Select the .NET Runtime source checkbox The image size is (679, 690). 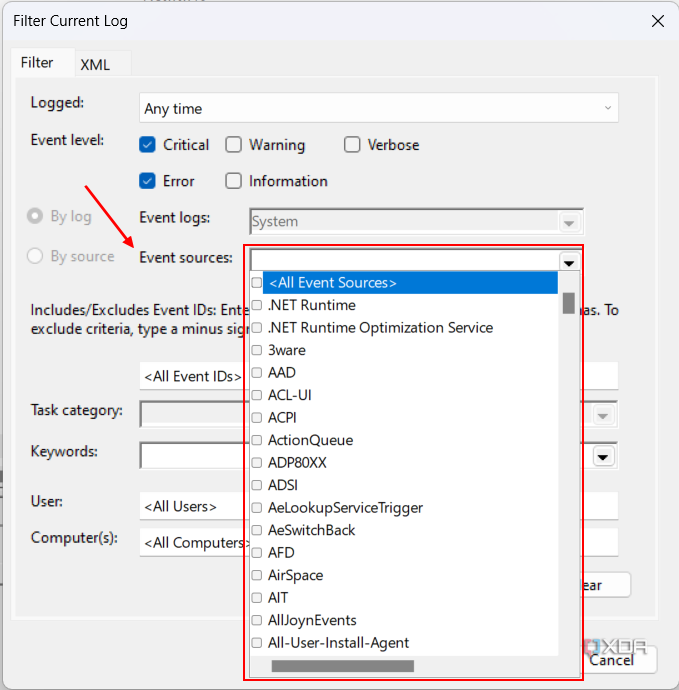coord(257,305)
